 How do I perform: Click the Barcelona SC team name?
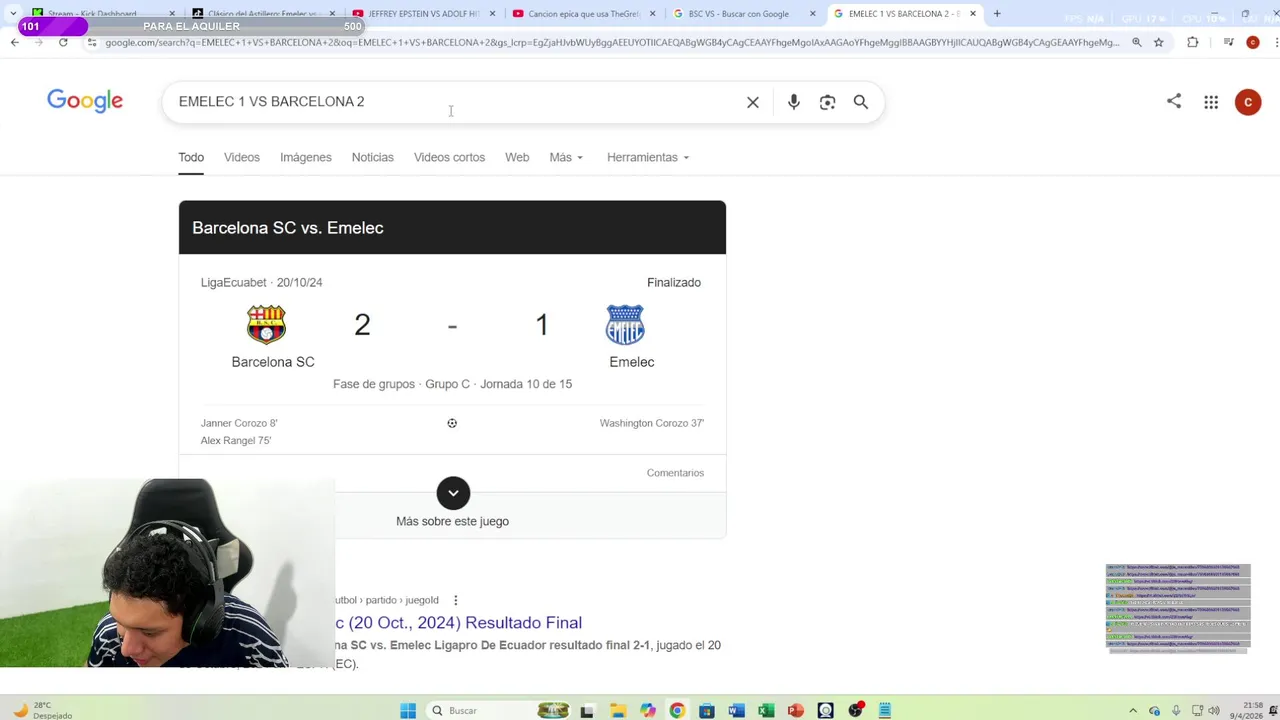273,362
